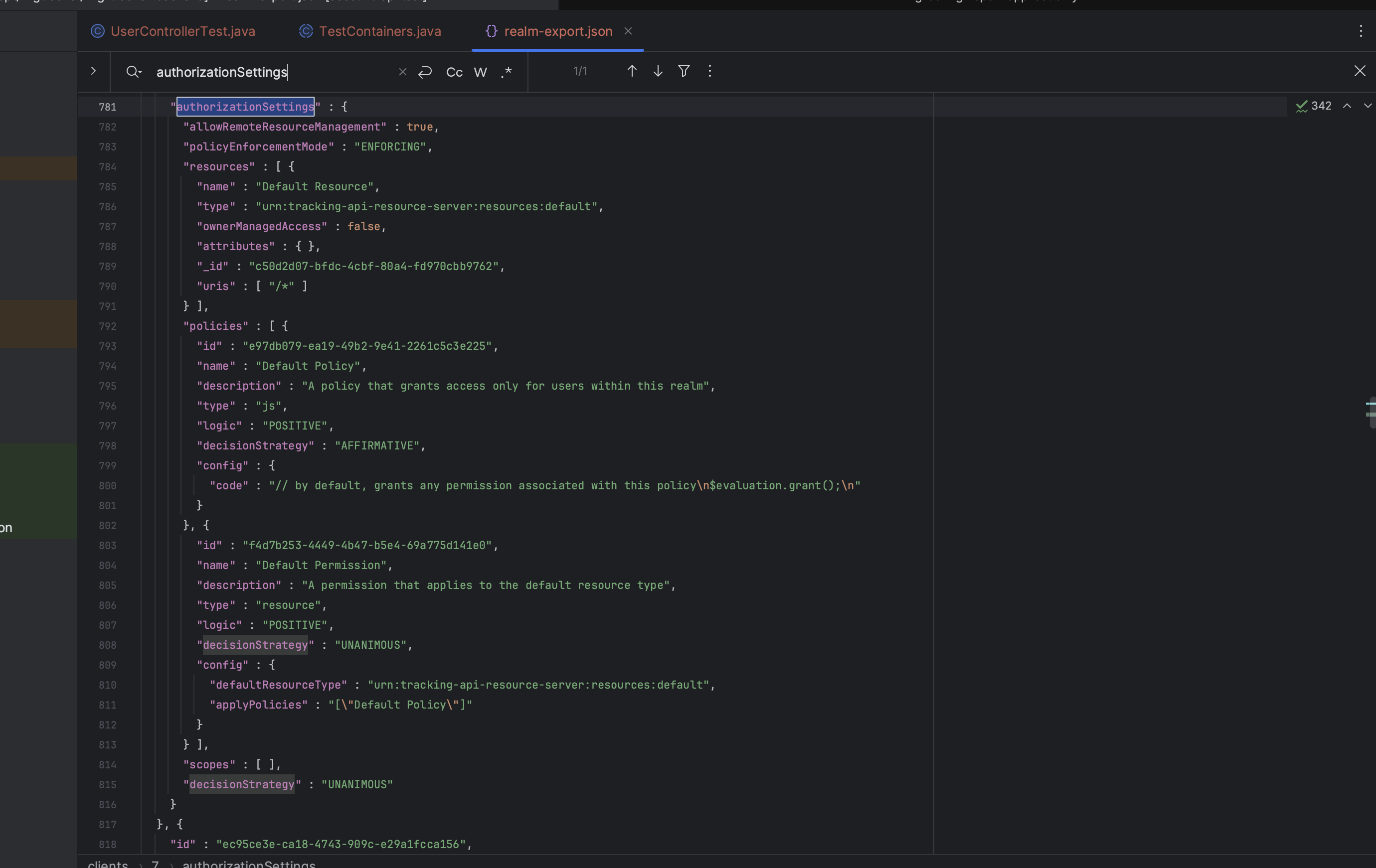Viewport: 1376px width, 868px height.
Task: Go to previous search occurrence
Action: [x=632, y=71]
